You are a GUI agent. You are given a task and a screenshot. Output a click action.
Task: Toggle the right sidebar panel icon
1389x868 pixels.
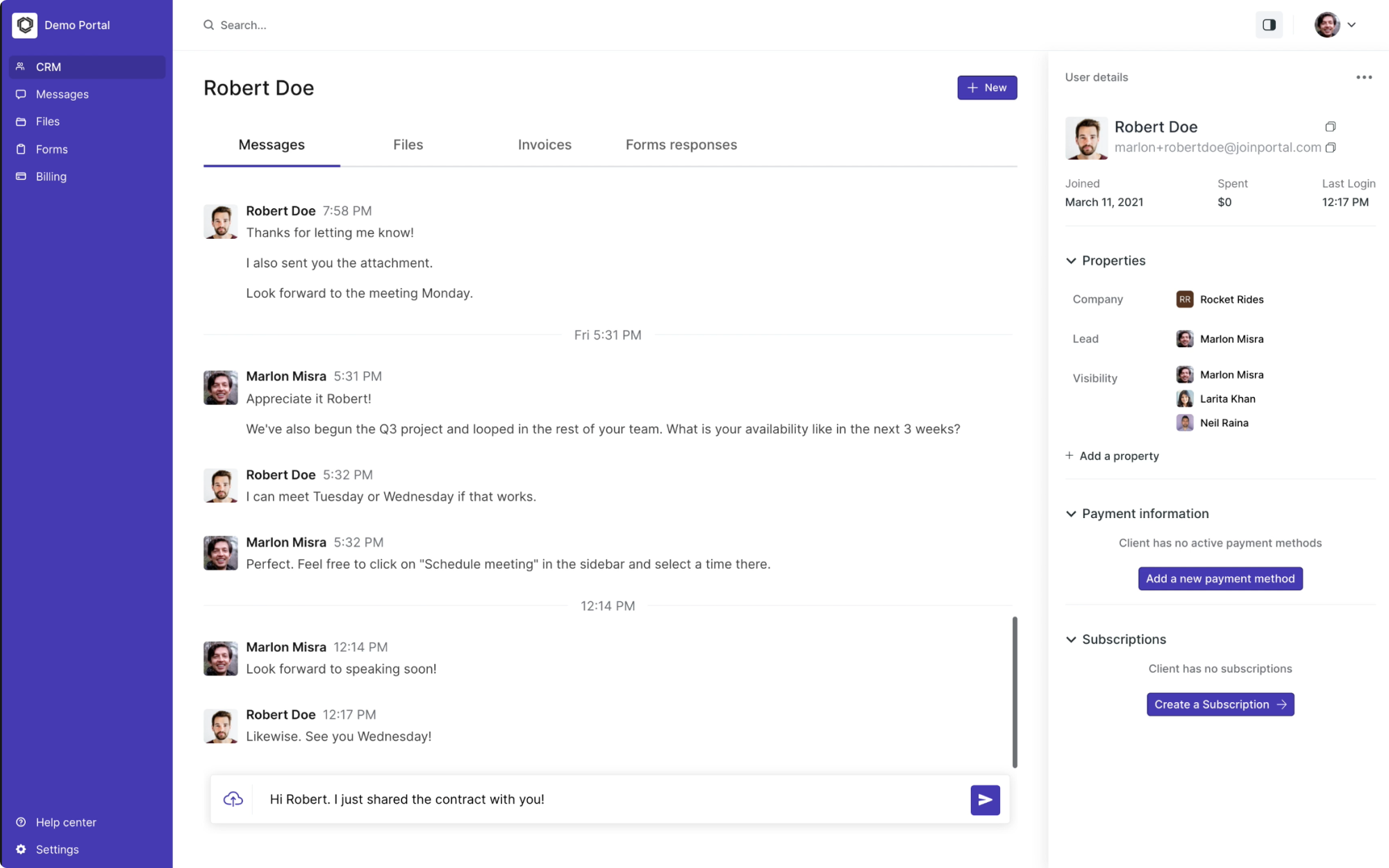coord(1269,25)
